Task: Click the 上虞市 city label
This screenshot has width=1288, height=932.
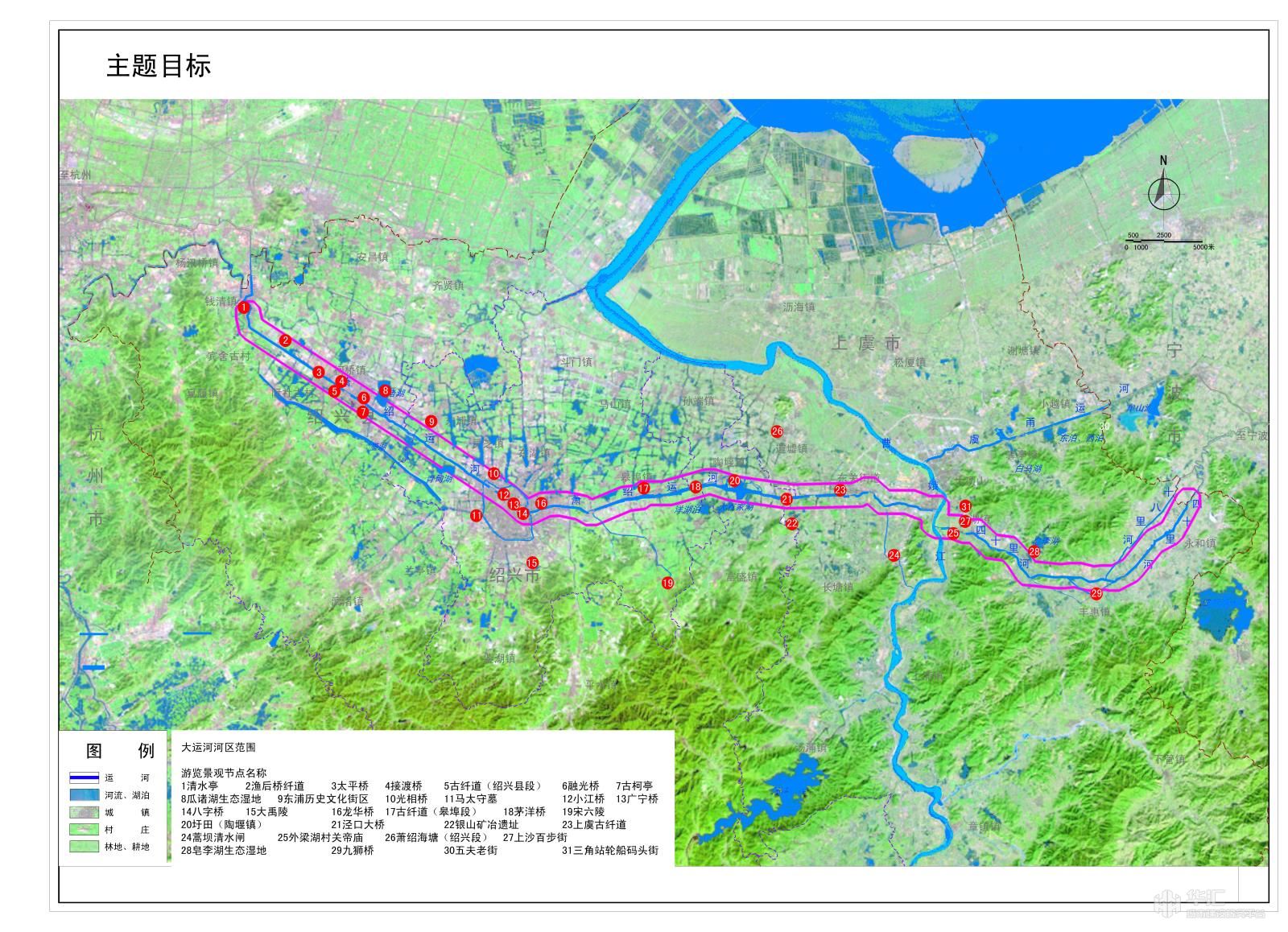Action: (x=865, y=344)
